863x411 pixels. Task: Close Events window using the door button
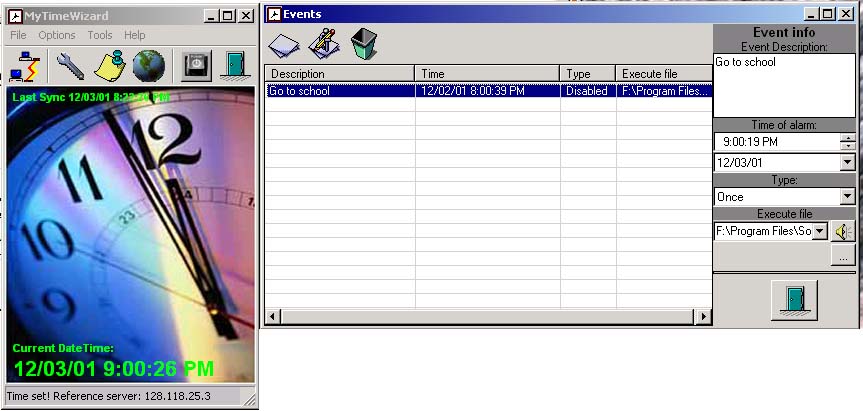tap(794, 299)
